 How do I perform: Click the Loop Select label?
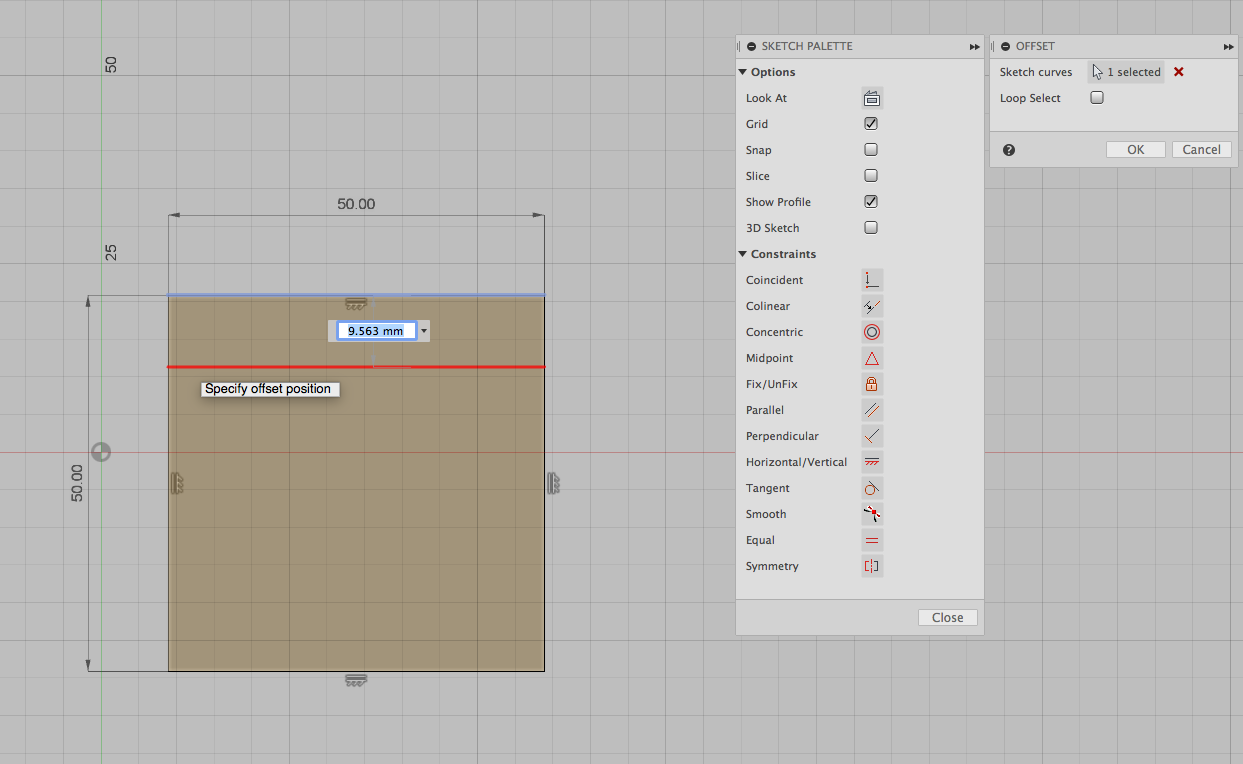click(1030, 98)
